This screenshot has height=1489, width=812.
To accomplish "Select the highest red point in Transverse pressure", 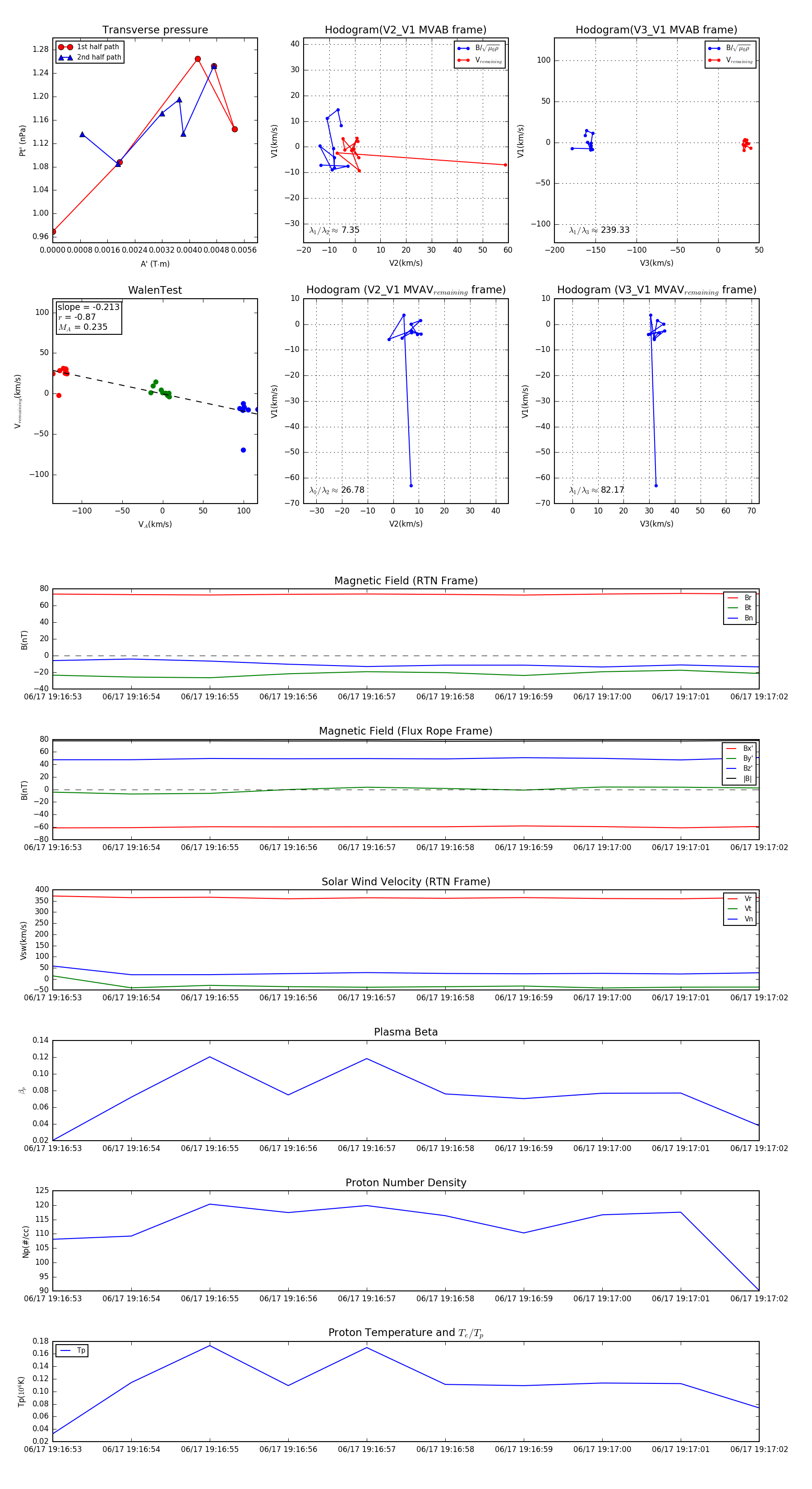I will [198, 59].
